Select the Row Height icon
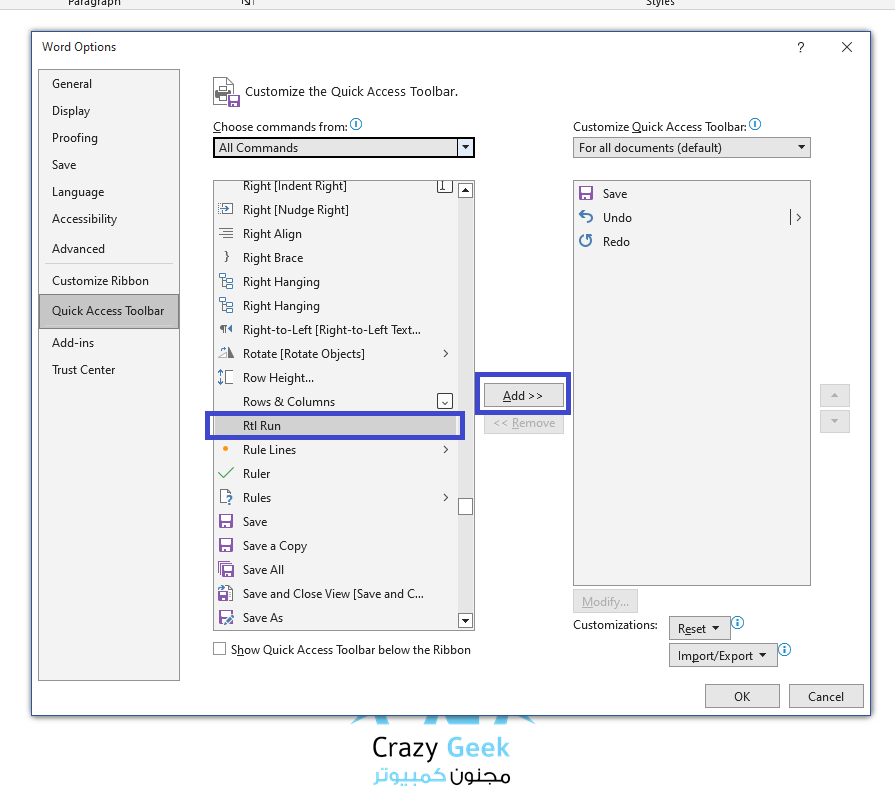Image resolution: width=895 pixels, height=799 pixels. [226, 378]
